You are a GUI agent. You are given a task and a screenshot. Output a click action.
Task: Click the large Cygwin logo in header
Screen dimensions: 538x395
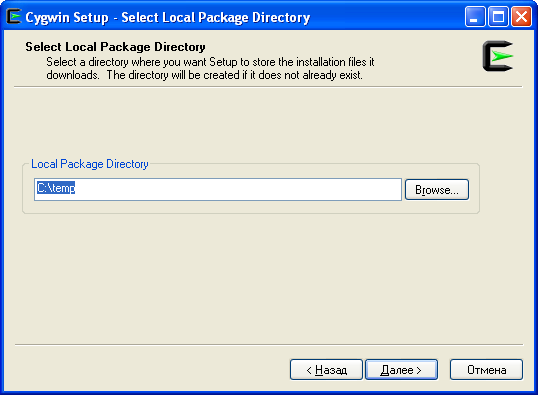coord(498,56)
